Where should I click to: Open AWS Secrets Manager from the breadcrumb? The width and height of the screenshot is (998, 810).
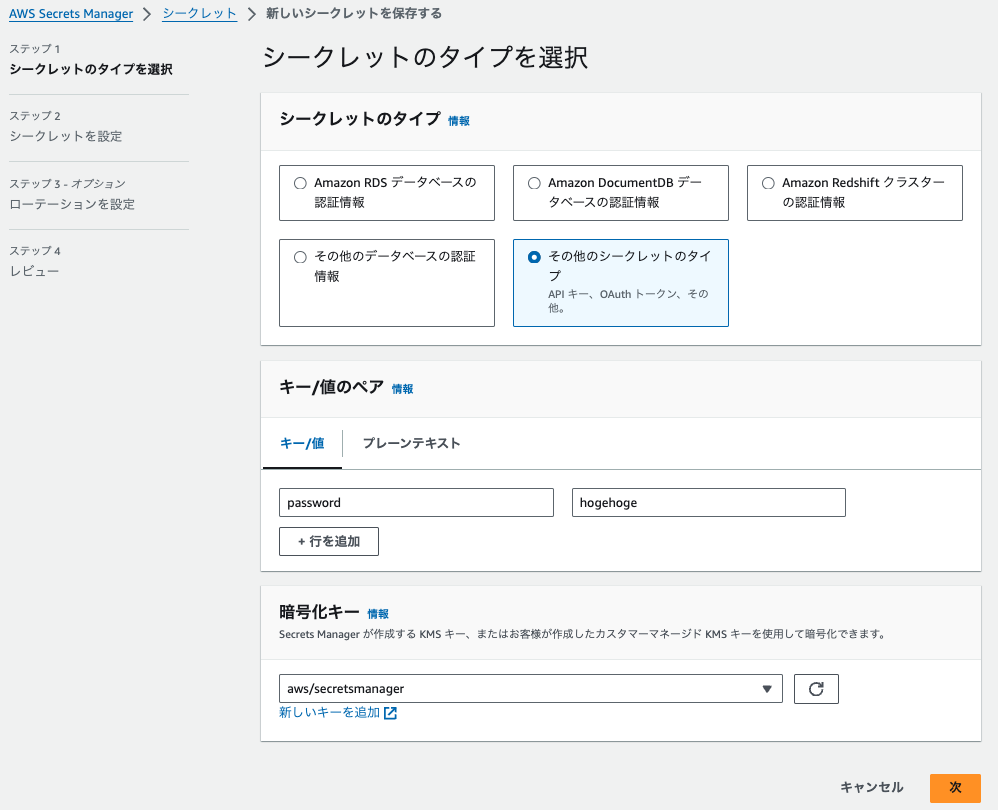point(70,13)
